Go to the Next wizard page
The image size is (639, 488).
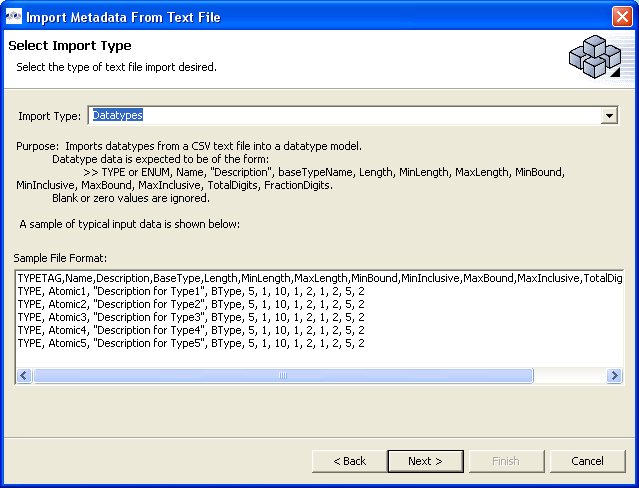tap(425, 461)
